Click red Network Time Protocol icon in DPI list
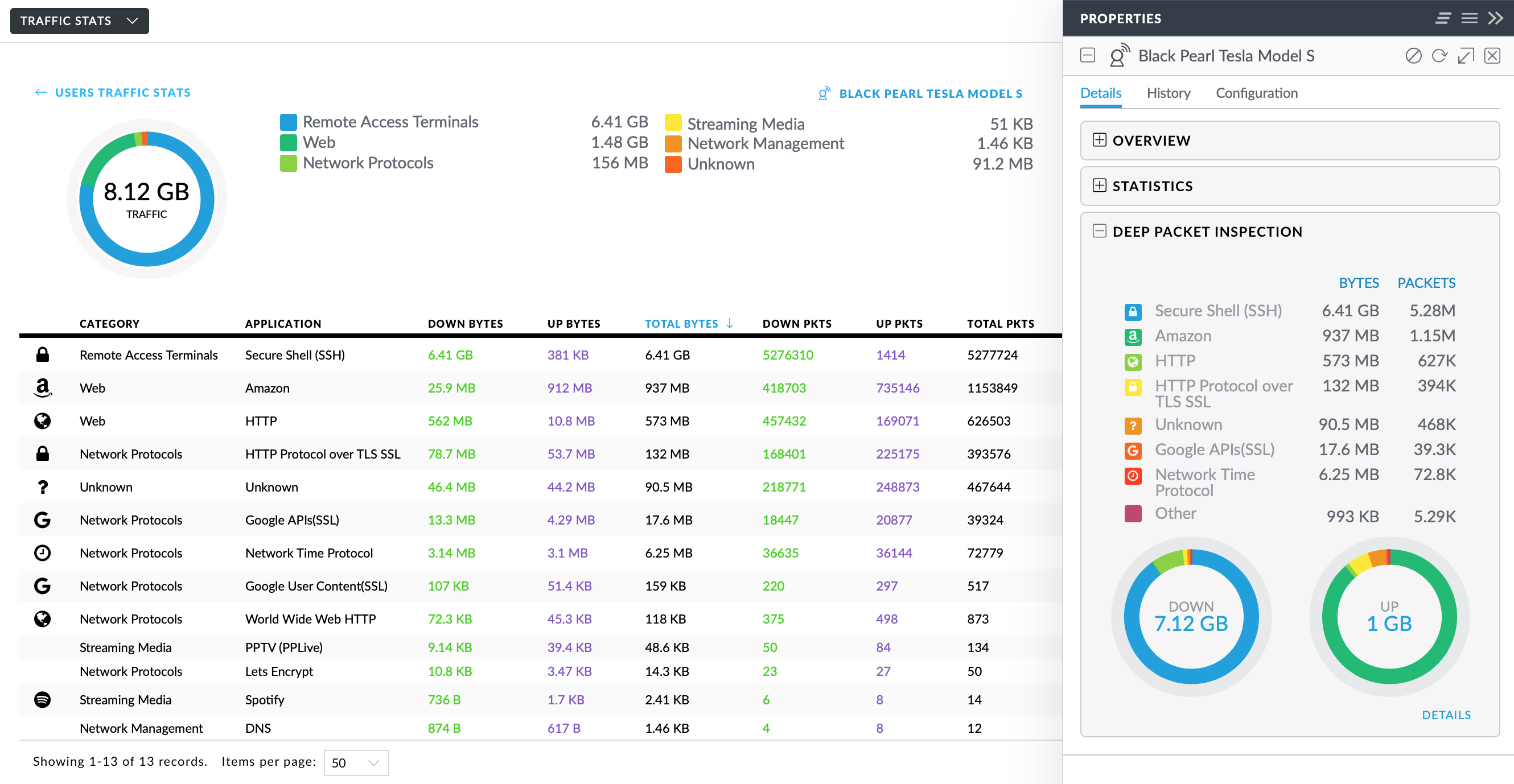The height and width of the screenshot is (784, 1514). pos(1133,476)
